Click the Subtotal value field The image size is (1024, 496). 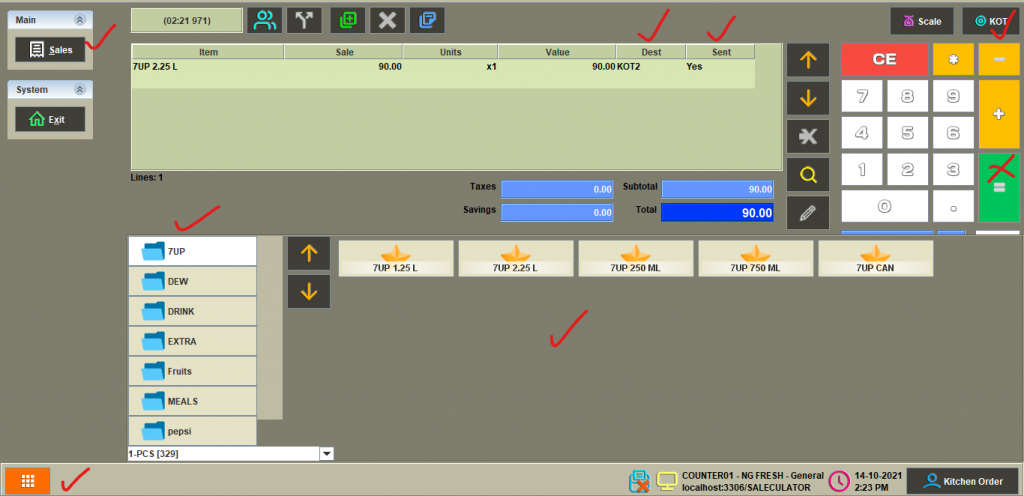click(x=718, y=189)
